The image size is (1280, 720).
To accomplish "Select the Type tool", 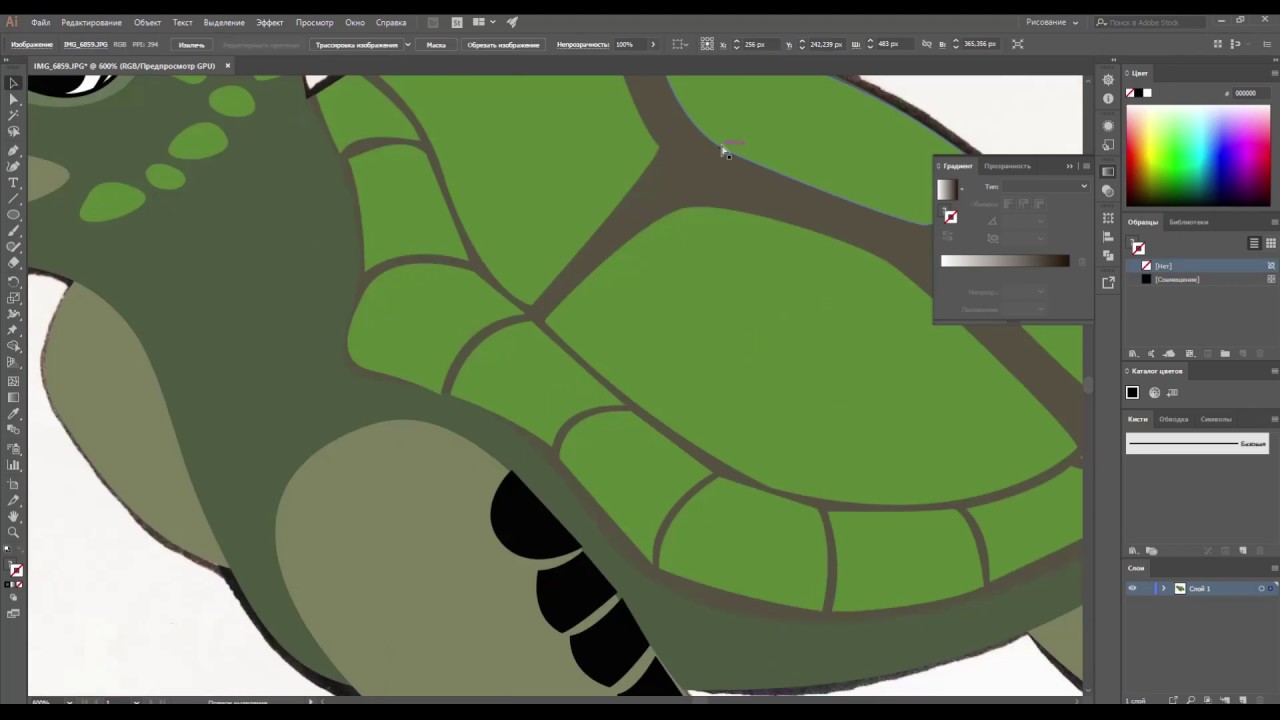I will 13,182.
